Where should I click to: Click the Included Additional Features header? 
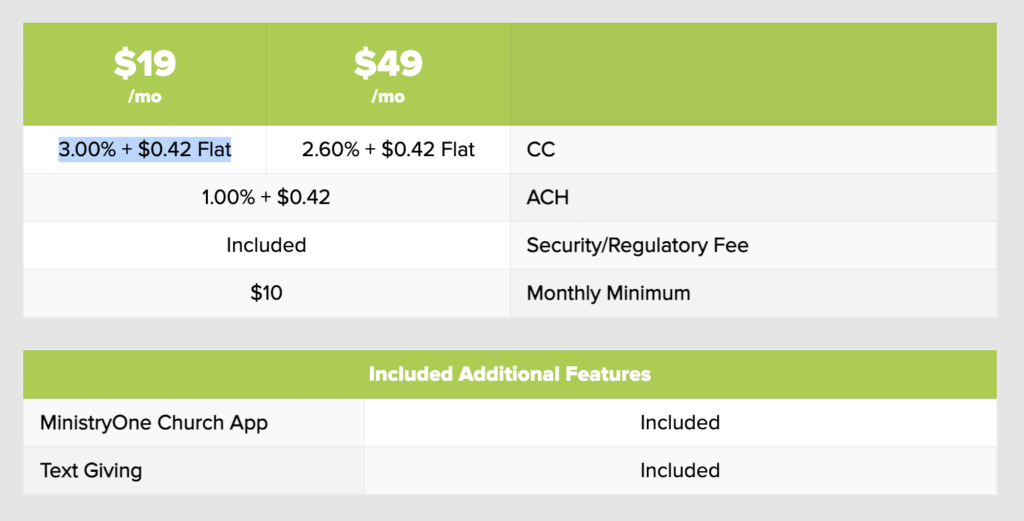(510, 374)
